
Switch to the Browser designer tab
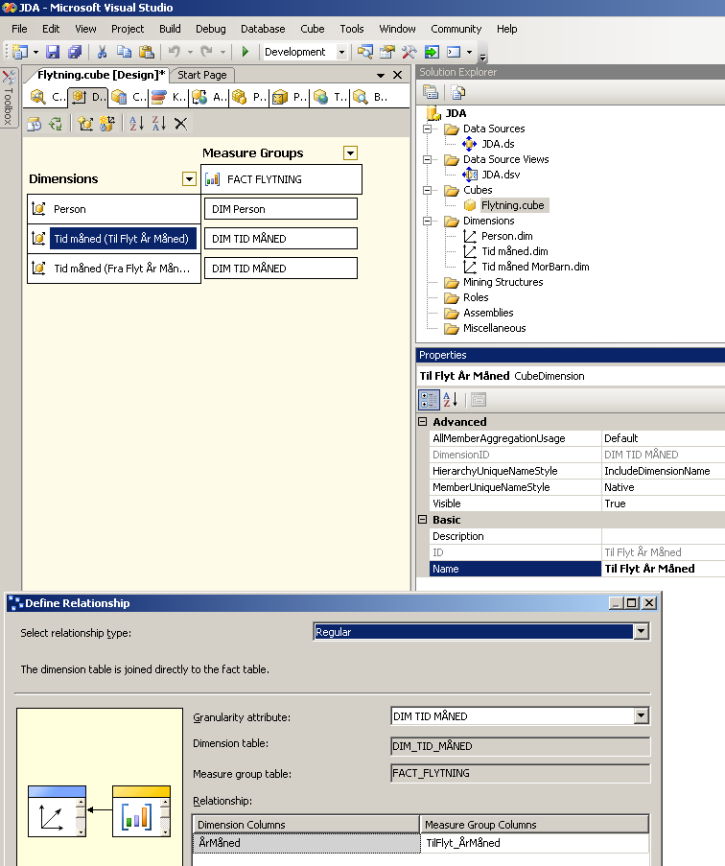tap(370, 97)
